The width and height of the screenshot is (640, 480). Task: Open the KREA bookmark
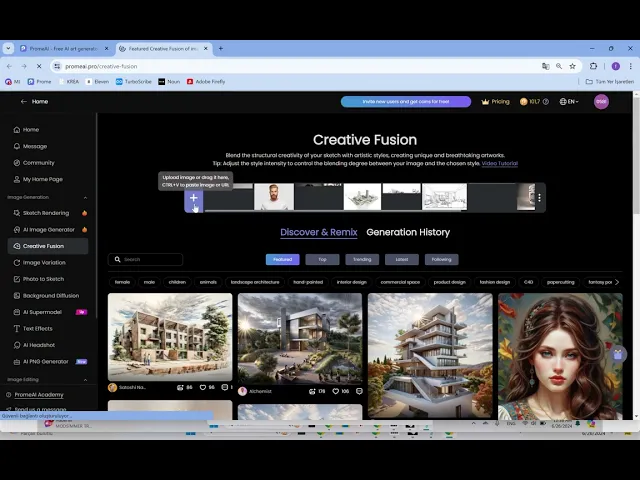point(69,82)
